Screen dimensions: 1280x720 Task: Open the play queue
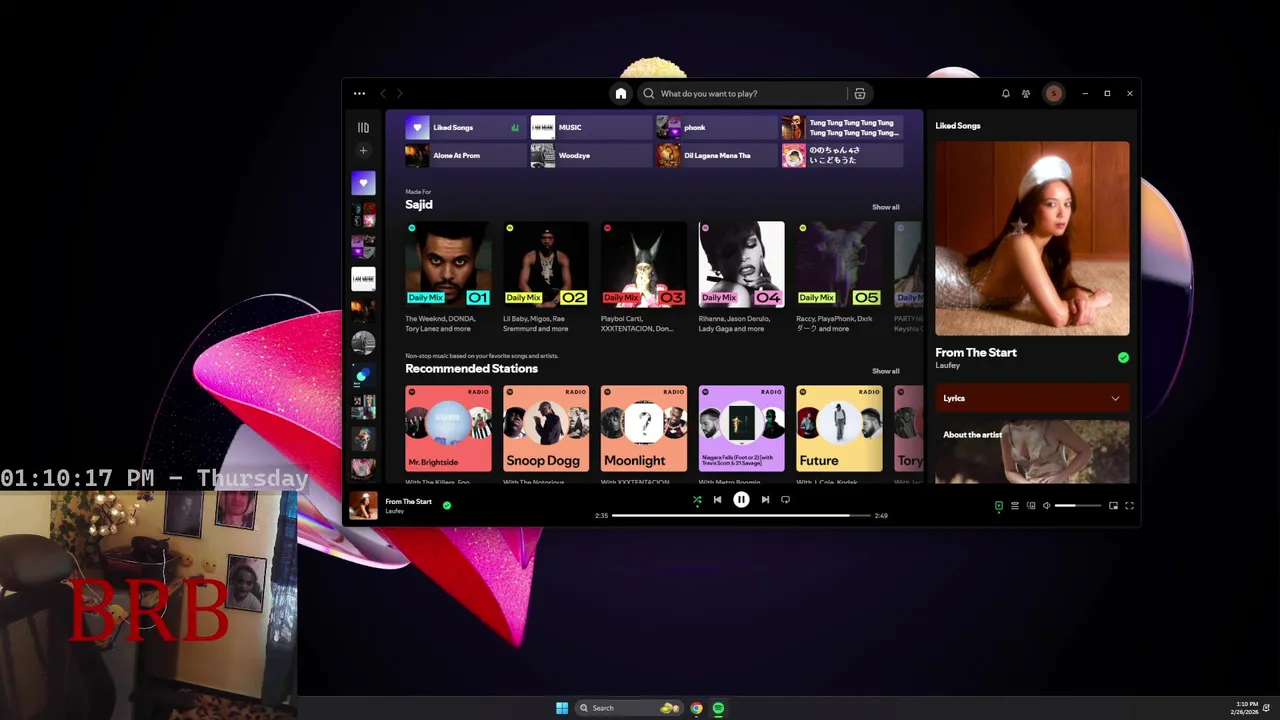point(1014,506)
